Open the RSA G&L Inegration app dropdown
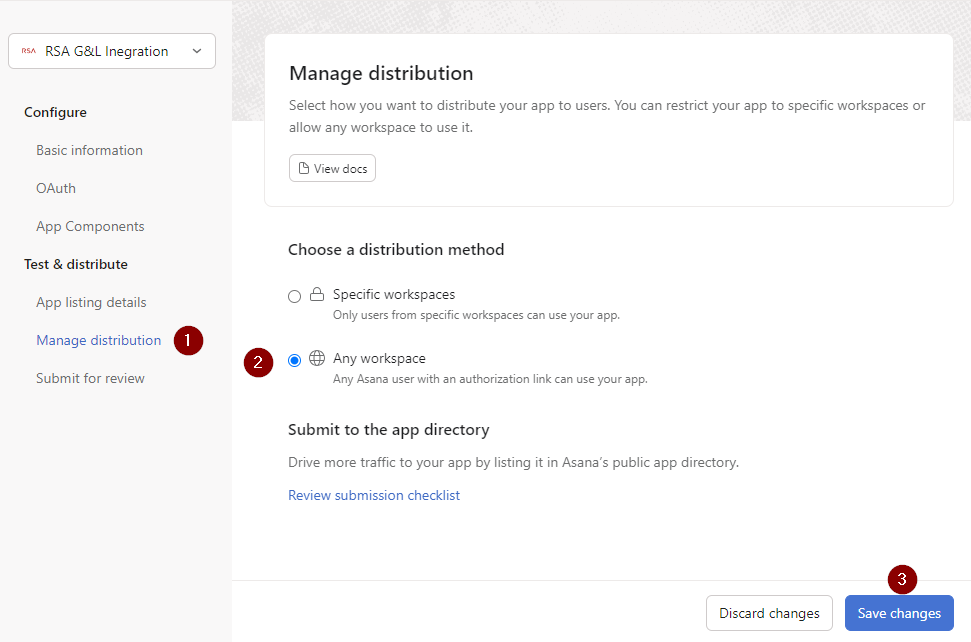Viewport: 971px width, 642px height. 112,51
